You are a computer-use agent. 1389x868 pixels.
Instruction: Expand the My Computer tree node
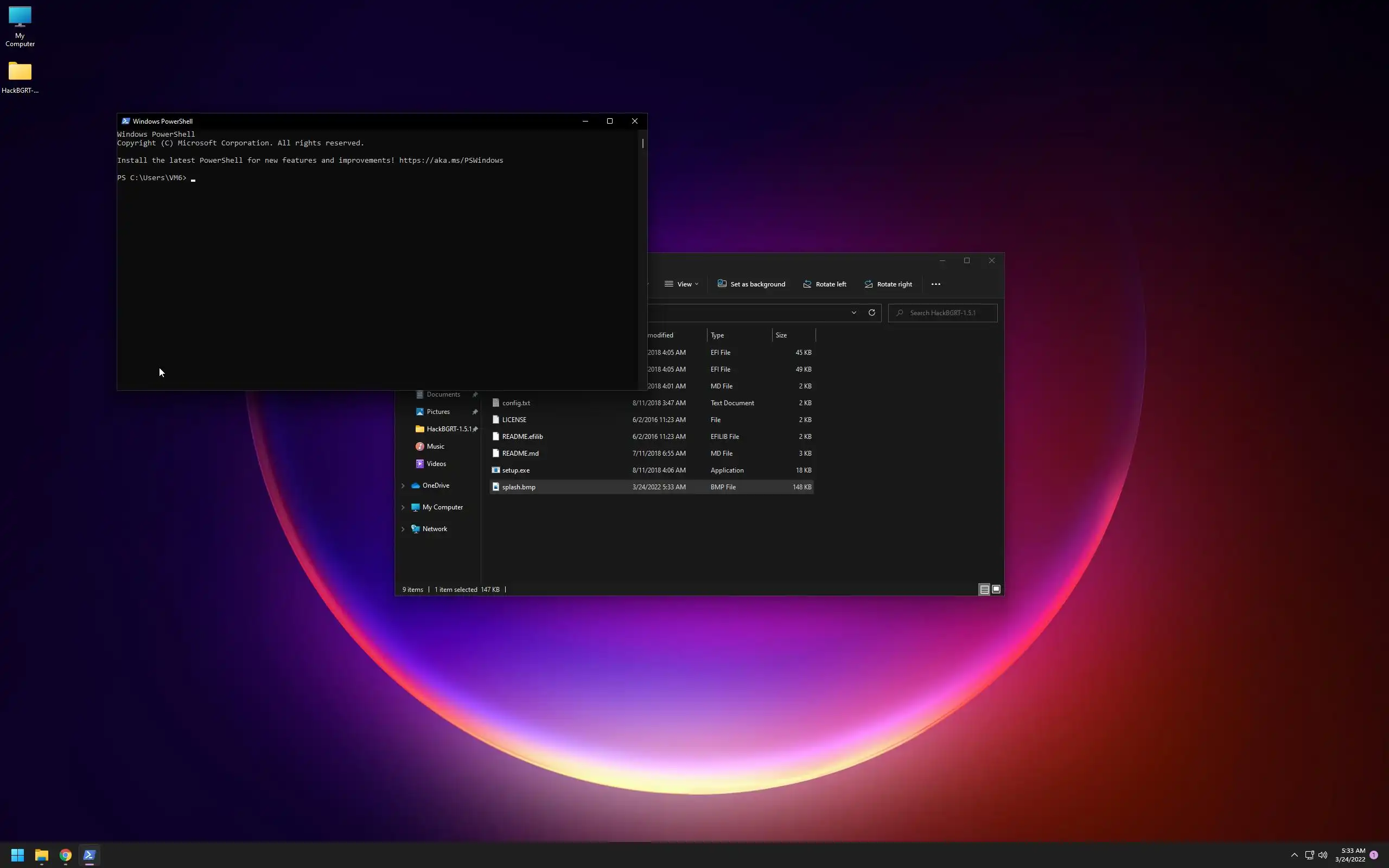click(403, 507)
